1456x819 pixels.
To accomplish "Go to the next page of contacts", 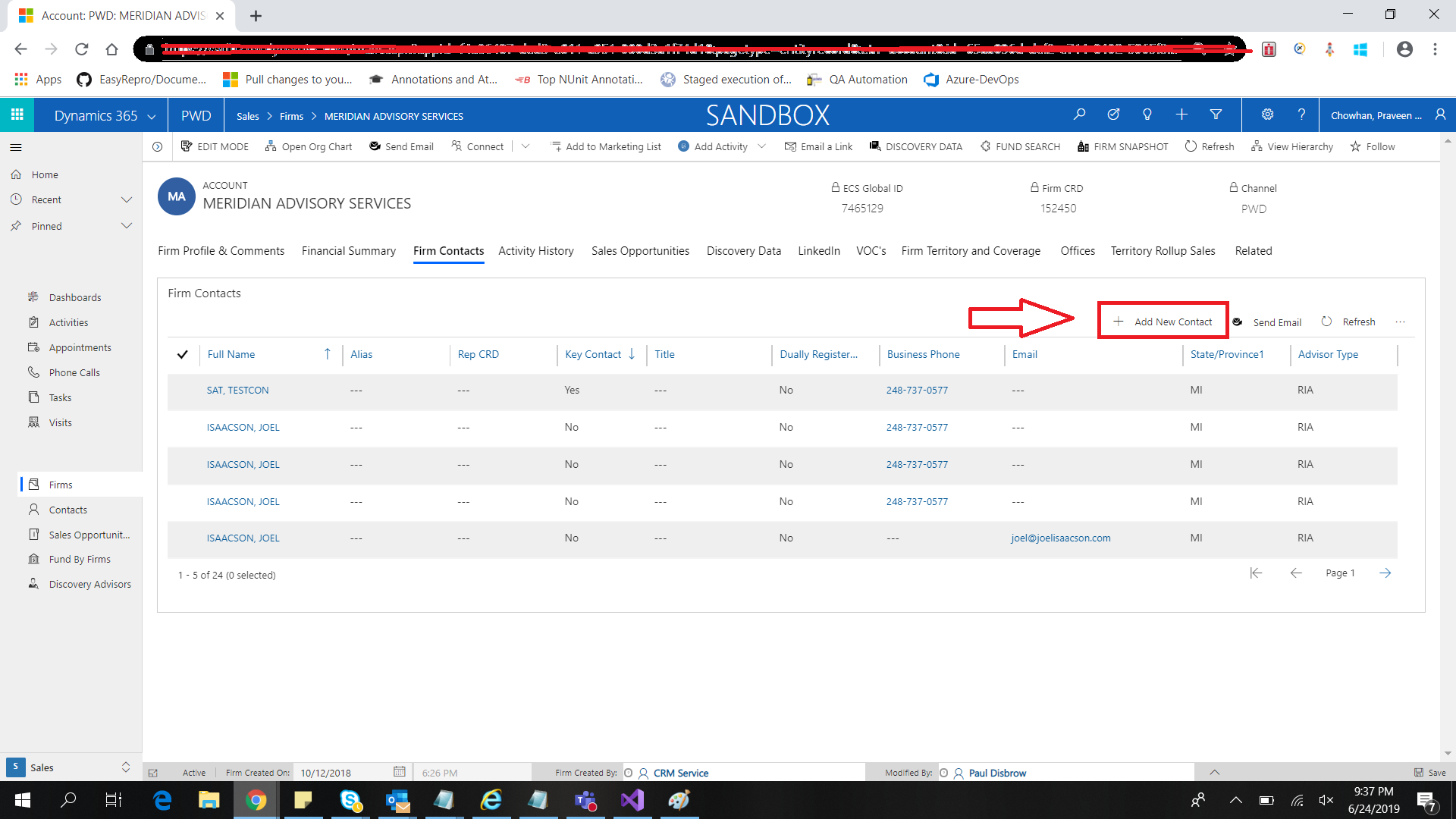I will pyautogui.click(x=1385, y=573).
